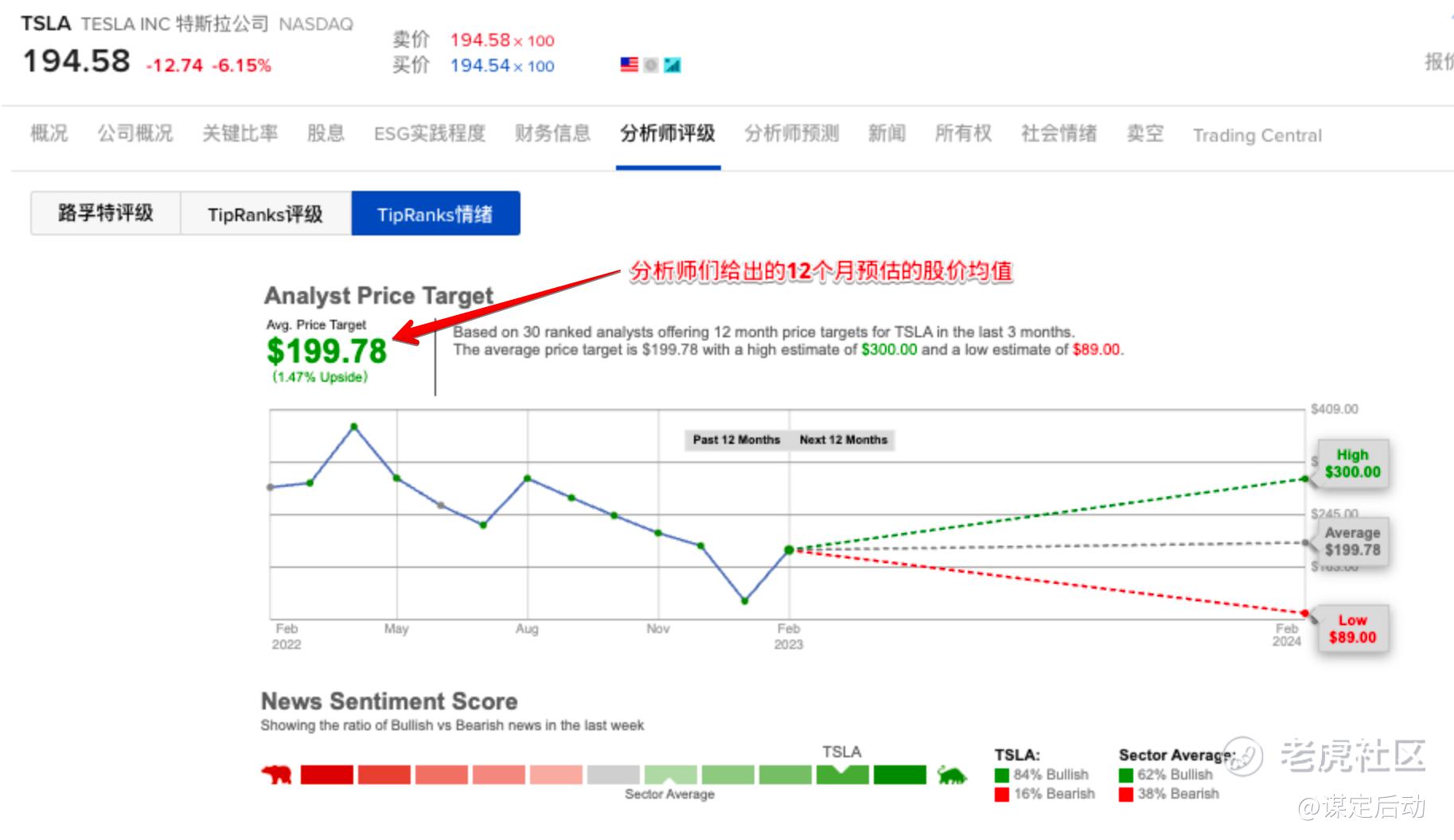Click the 194.58 last price
The height and width of the screenshot is (840, 1454).
tap(76, 61)
